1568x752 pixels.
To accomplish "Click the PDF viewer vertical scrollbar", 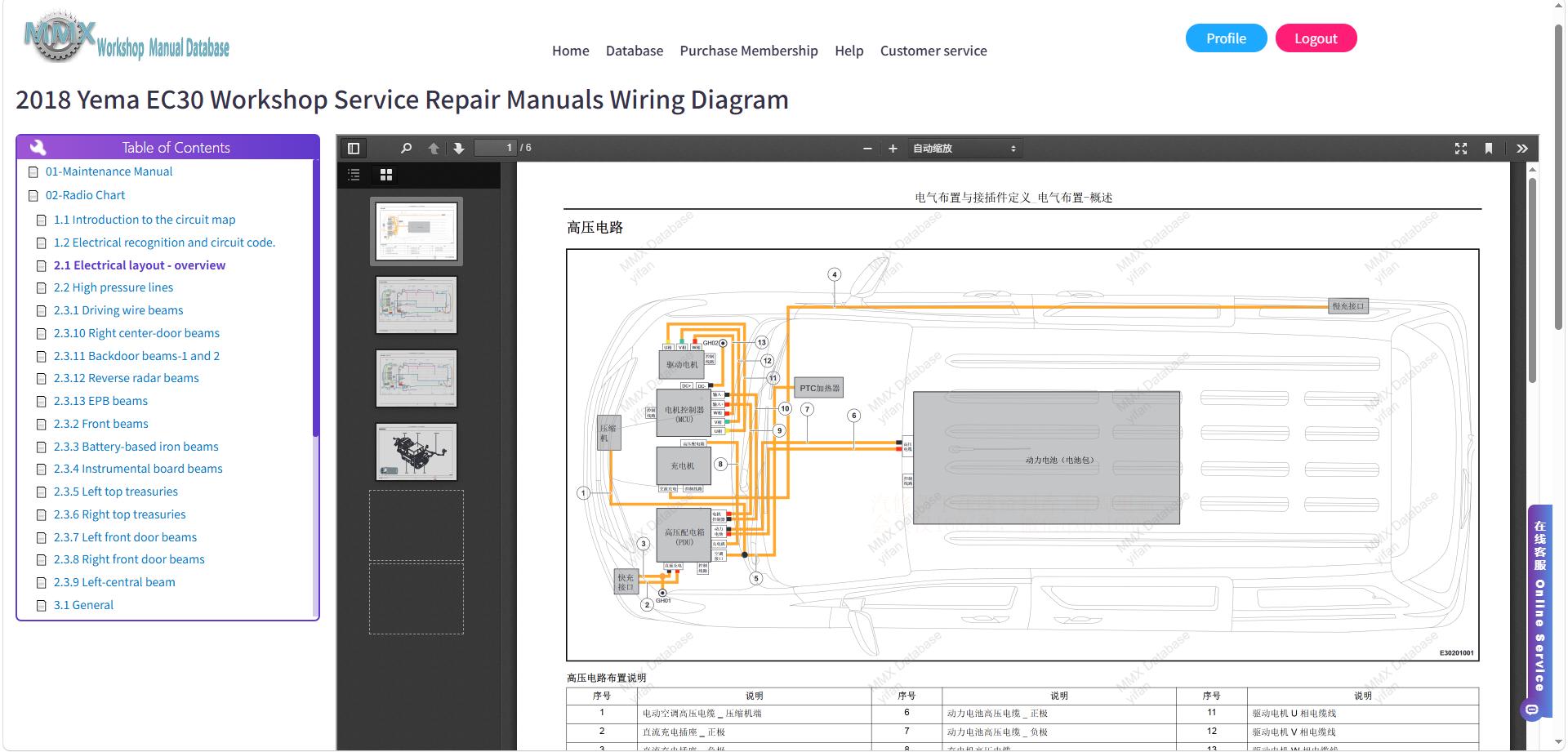I will [1532, 281].
